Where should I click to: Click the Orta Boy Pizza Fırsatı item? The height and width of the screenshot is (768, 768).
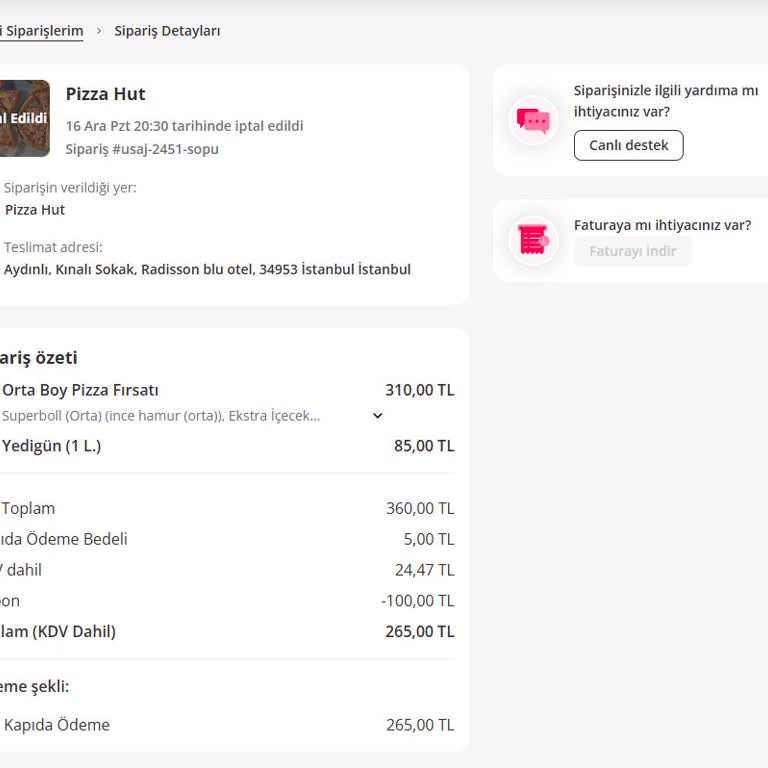click(81, 390)
